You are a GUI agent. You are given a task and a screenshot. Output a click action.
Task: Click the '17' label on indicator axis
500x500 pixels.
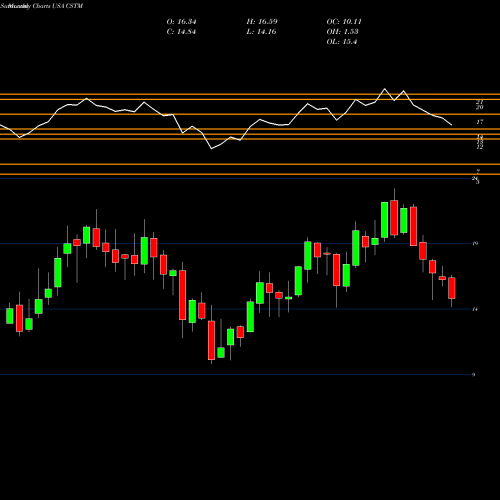(x=479, y=122)
